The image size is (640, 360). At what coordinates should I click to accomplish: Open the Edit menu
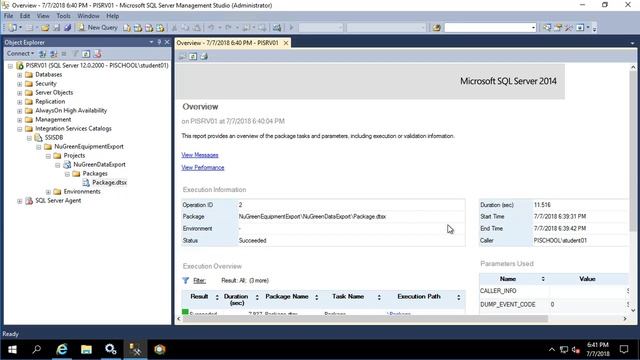pyautogui.click(x=25, y=16)
